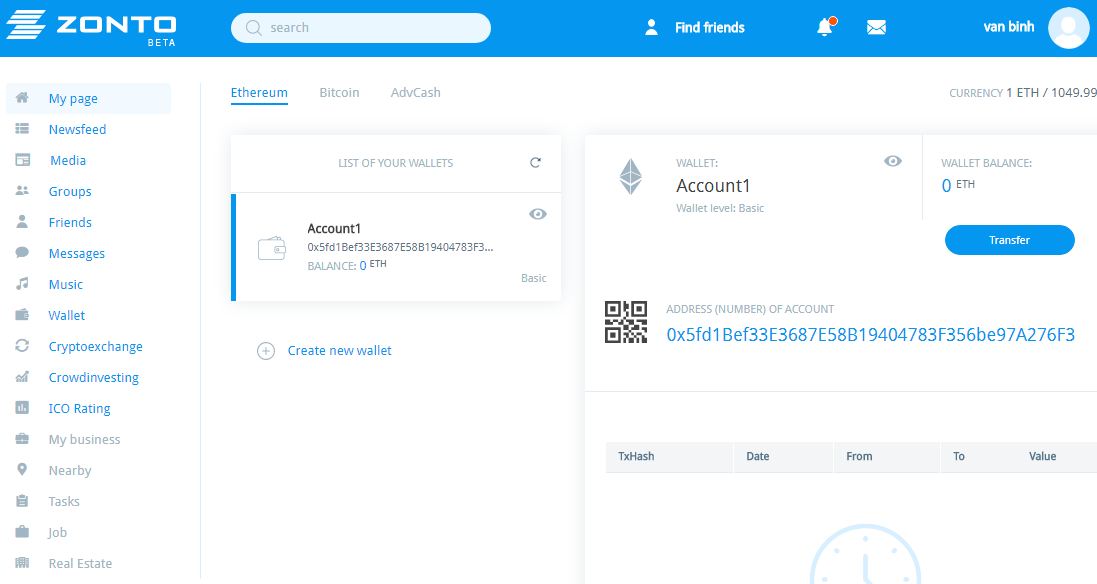
Task: Click the Tasks clipboard icon
Action: (22, 501)
